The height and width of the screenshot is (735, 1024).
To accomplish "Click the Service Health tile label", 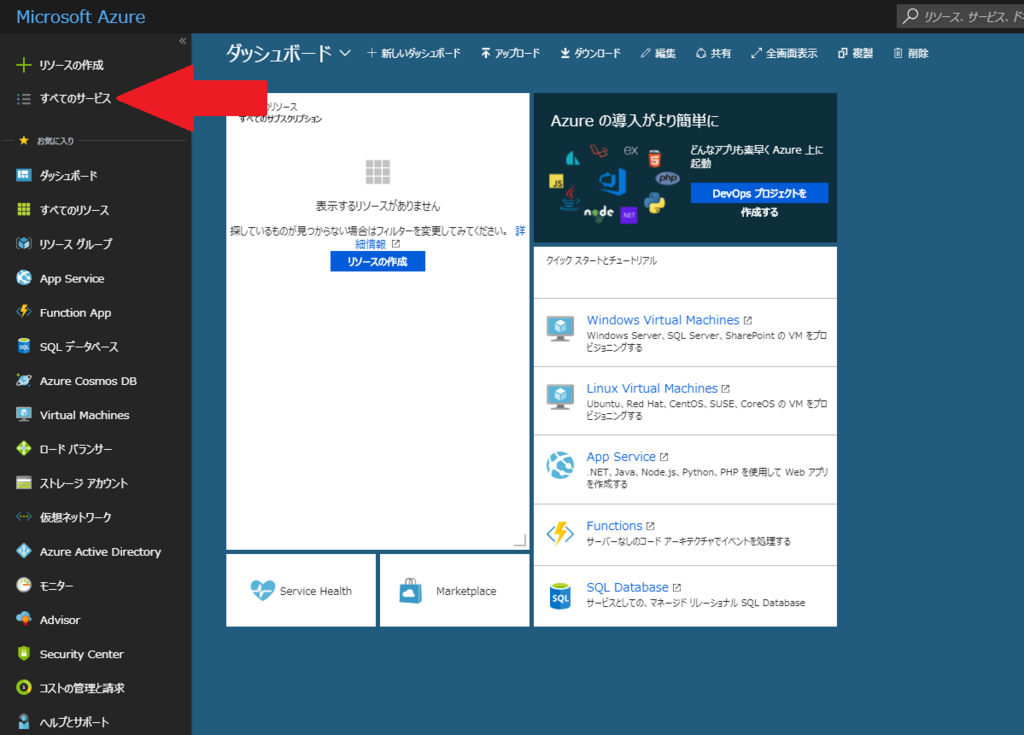I will click(315, 591).
